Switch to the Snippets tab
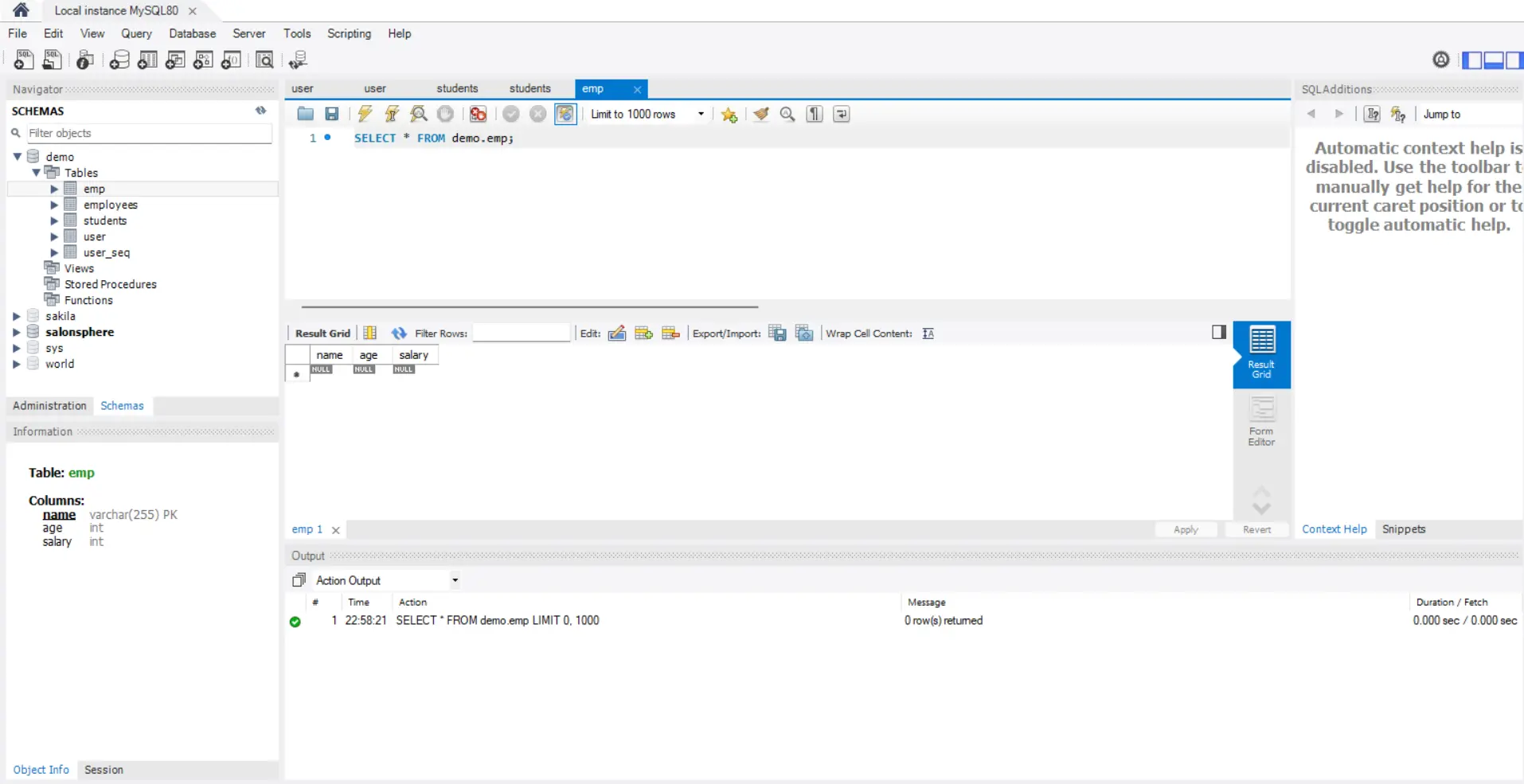This screenshot has height=784, width=1524. 1404,529
